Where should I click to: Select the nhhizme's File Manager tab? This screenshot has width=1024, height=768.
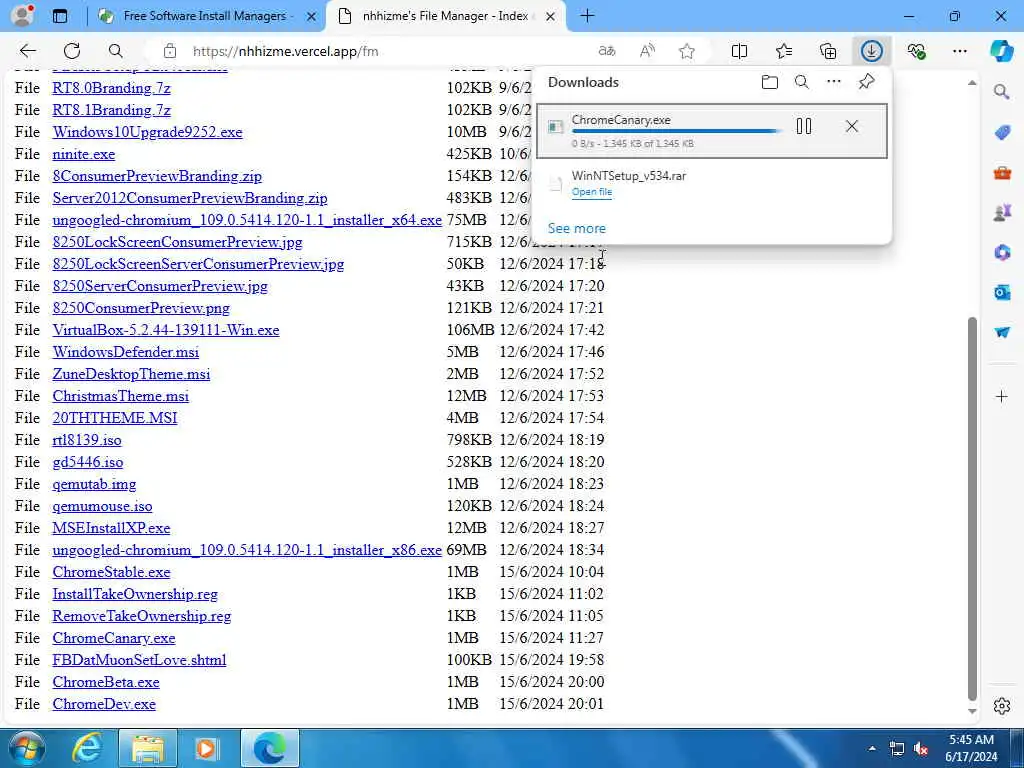[445, 16]
